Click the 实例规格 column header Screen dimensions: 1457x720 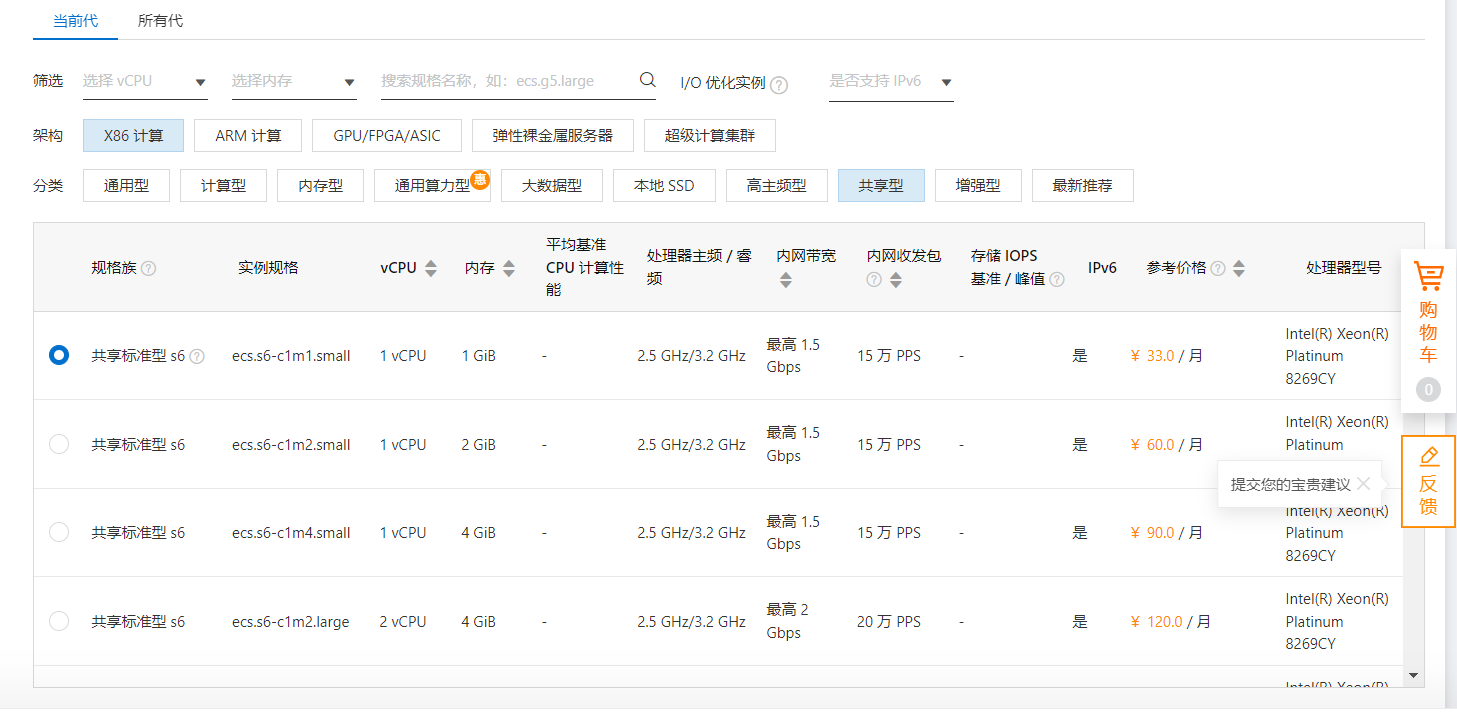[x=268, y=267]
